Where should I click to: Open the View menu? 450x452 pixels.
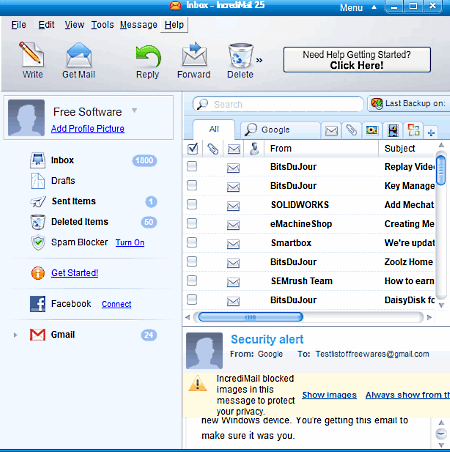[74, 25]
